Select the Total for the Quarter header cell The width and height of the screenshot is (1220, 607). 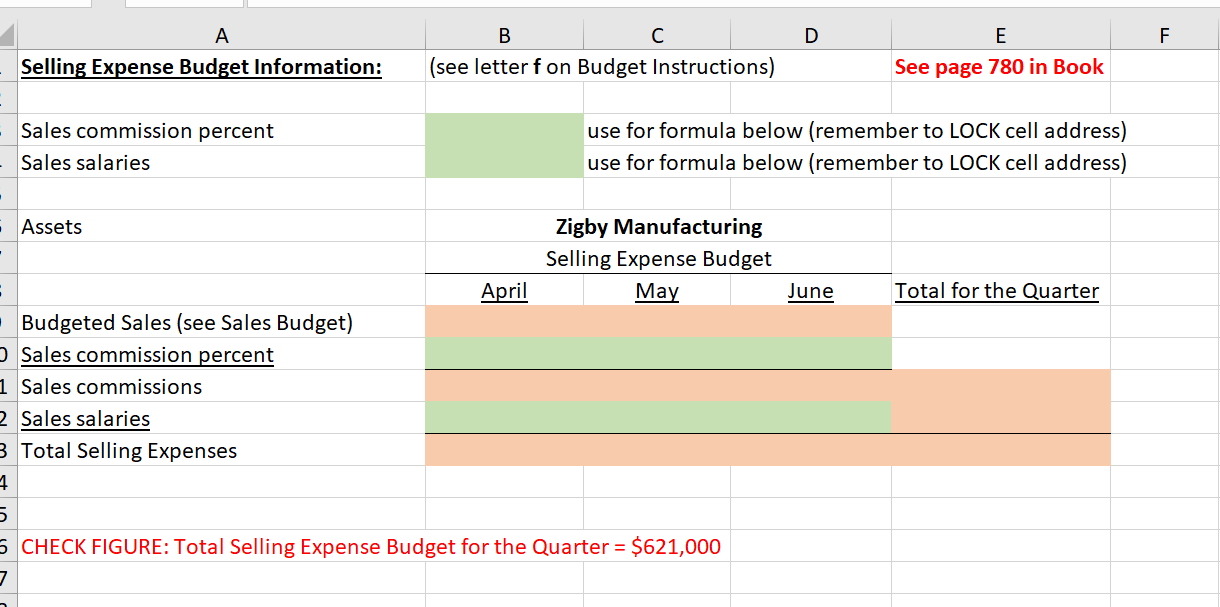click(x=996, y=290)
